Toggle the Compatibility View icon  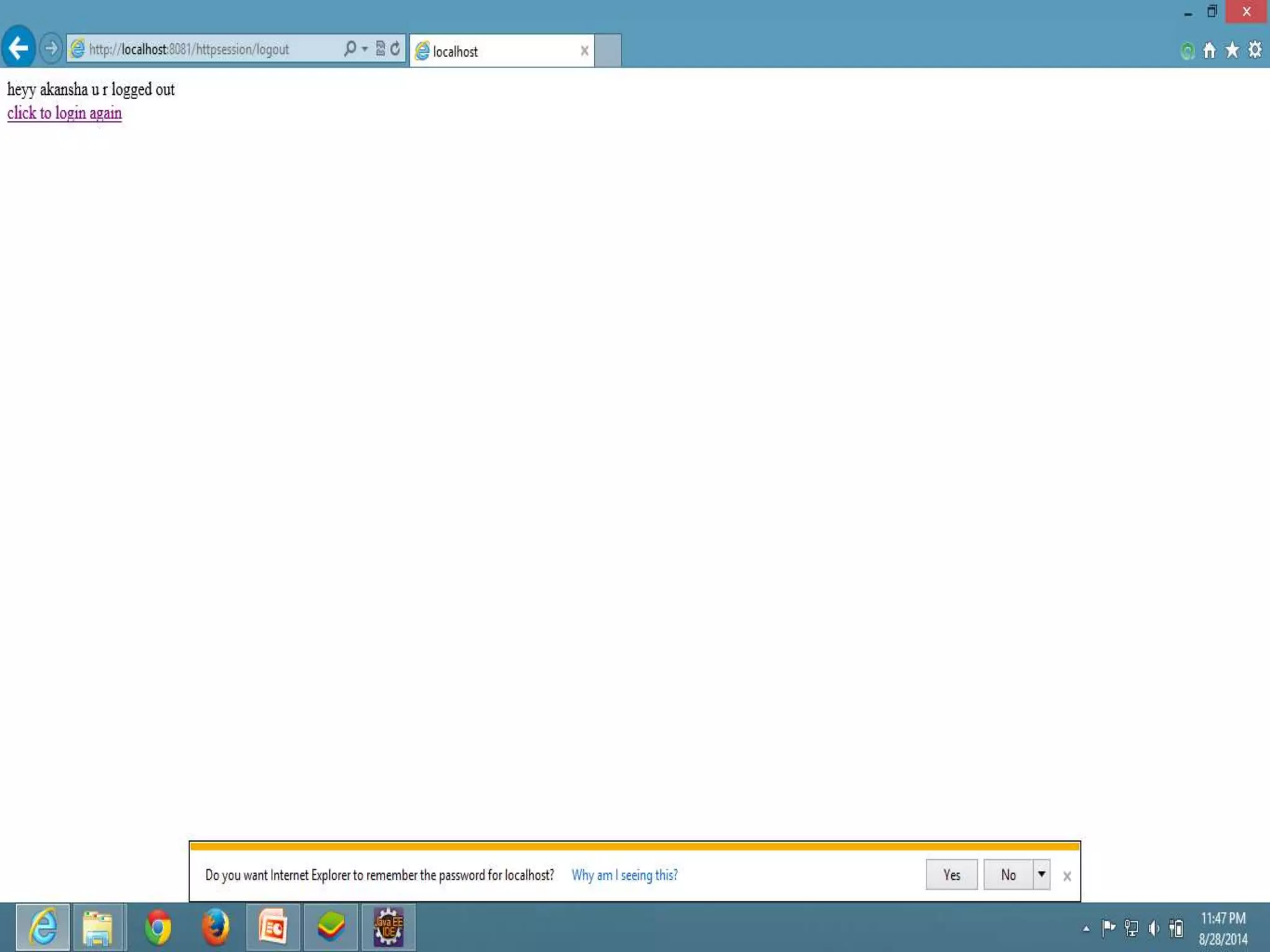pyautogui.click(x=380, y=48)
